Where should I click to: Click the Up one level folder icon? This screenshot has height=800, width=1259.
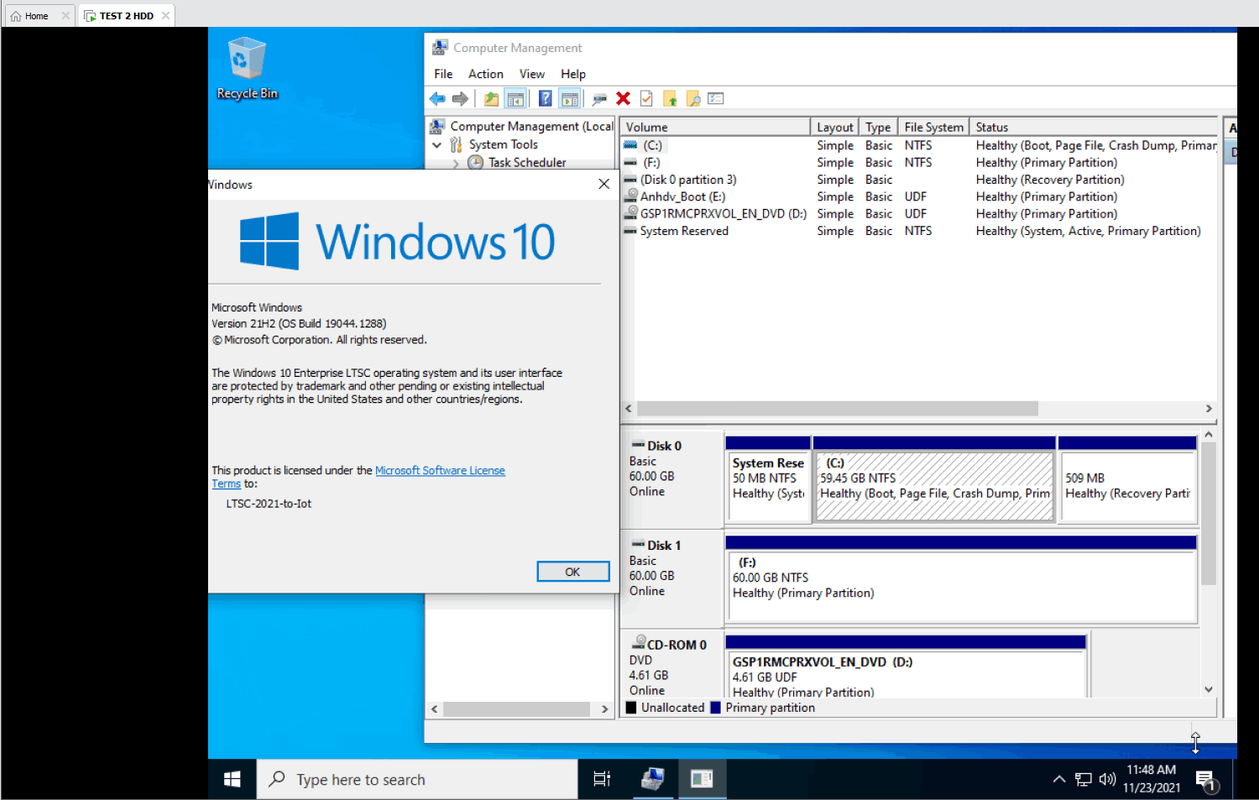(491, 99)
